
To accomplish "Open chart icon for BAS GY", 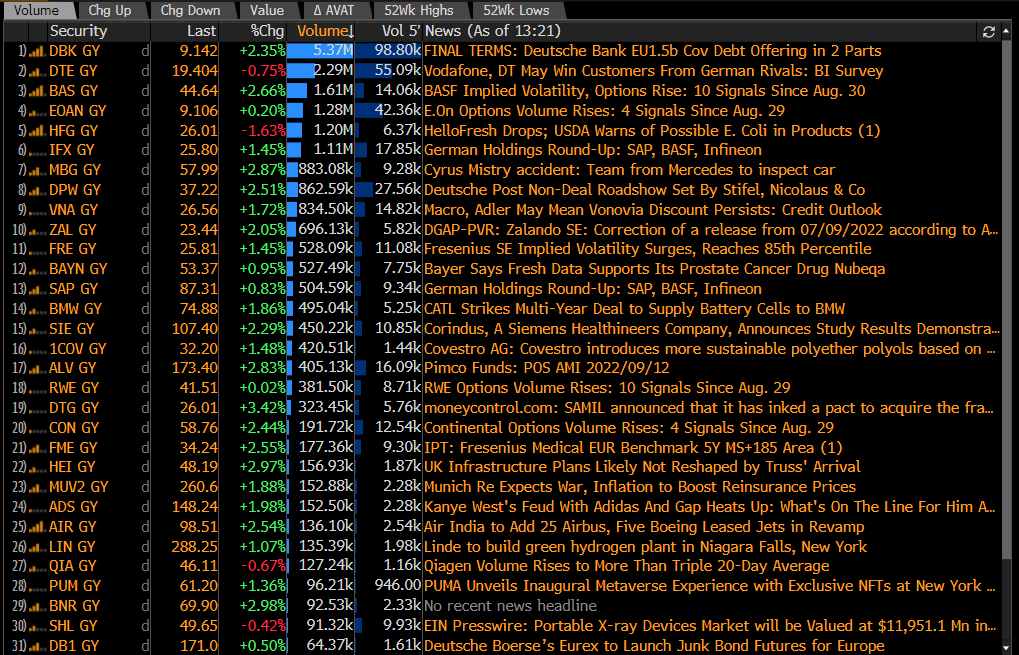I will pos(36,90).
